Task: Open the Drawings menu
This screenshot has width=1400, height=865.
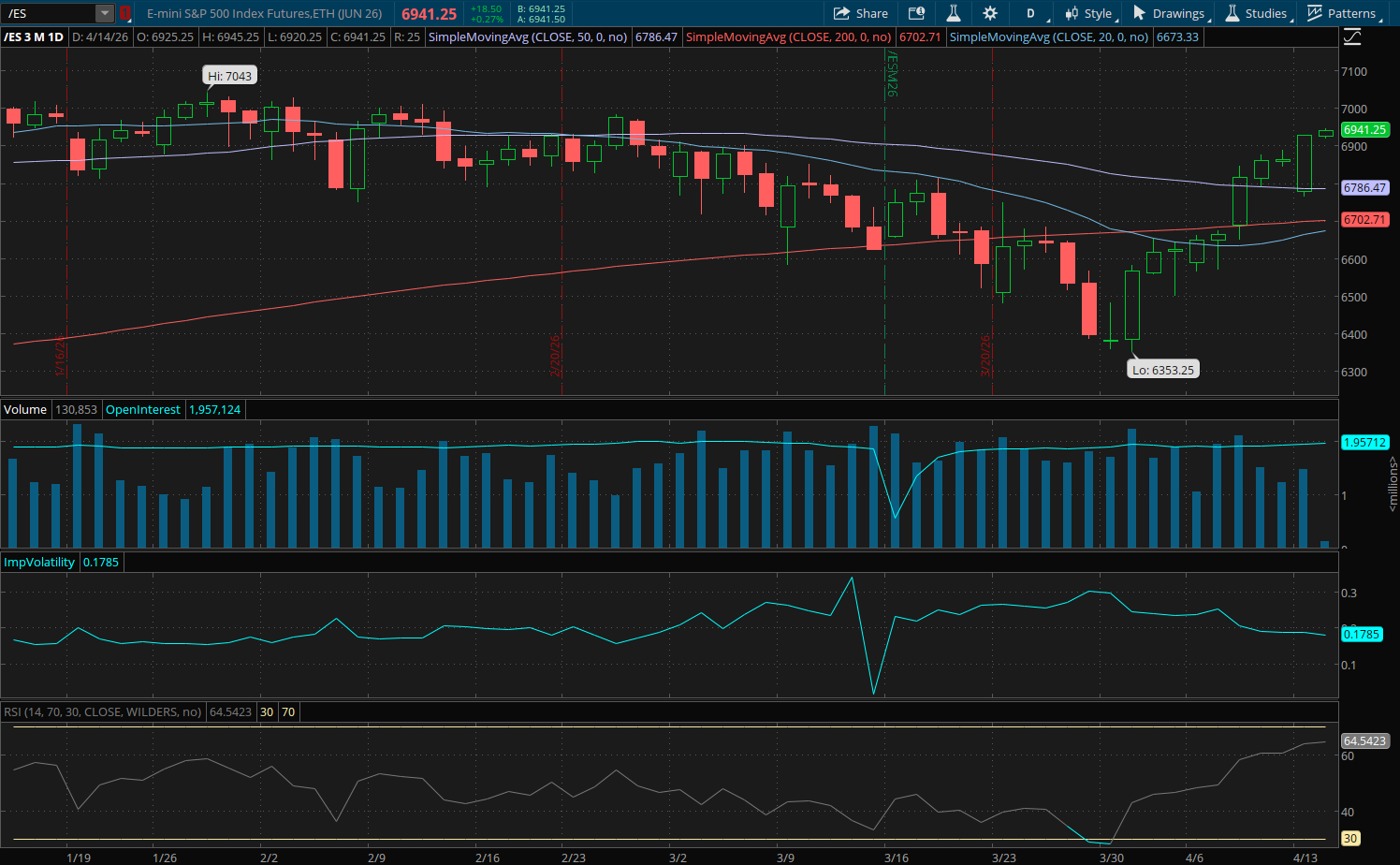Action: (x=1179, y=13)
